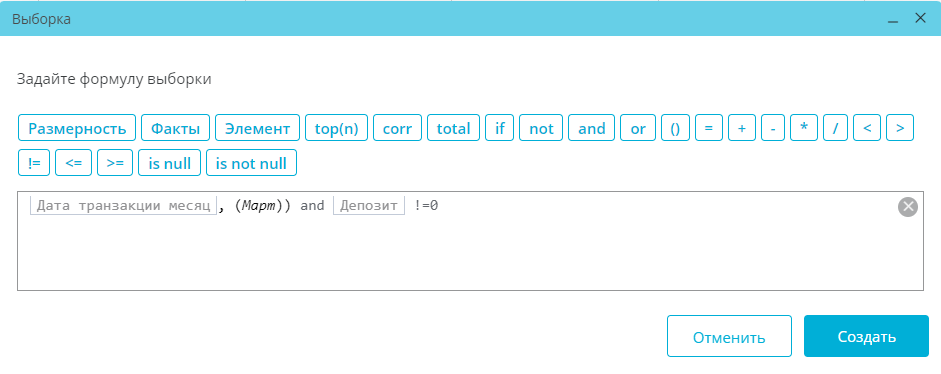The height and width of the screenshot is (374, 941).
Task: Cancel the dialog with Отменить
Action: coord(729,336)
